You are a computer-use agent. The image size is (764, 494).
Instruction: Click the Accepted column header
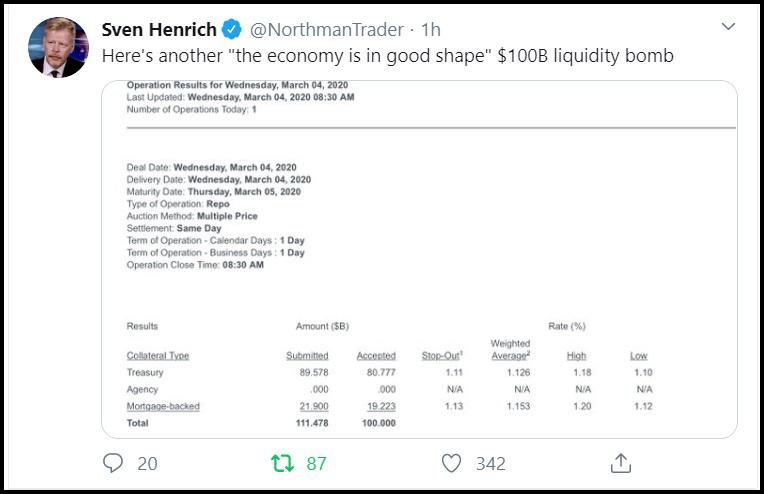pyautogui.click(x=376, y=356)
